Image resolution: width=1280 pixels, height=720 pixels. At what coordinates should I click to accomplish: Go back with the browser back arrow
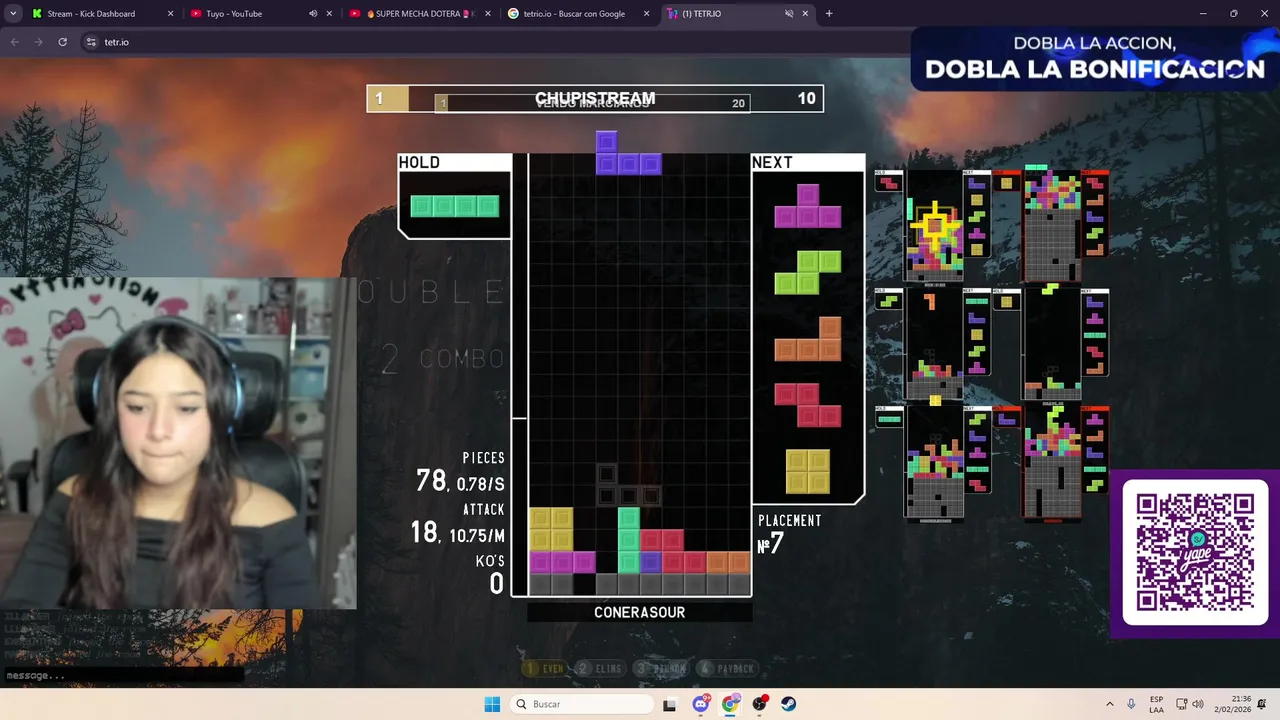[x=14, y=42]
